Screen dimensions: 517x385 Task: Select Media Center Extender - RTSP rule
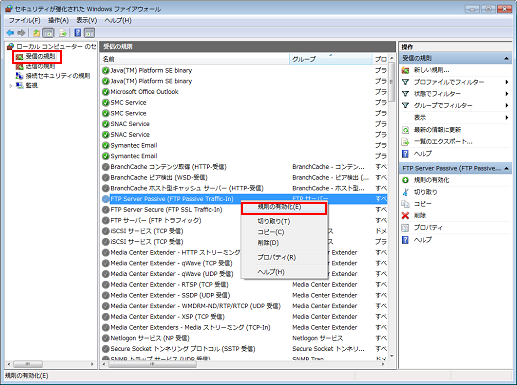tap(244, 285)
